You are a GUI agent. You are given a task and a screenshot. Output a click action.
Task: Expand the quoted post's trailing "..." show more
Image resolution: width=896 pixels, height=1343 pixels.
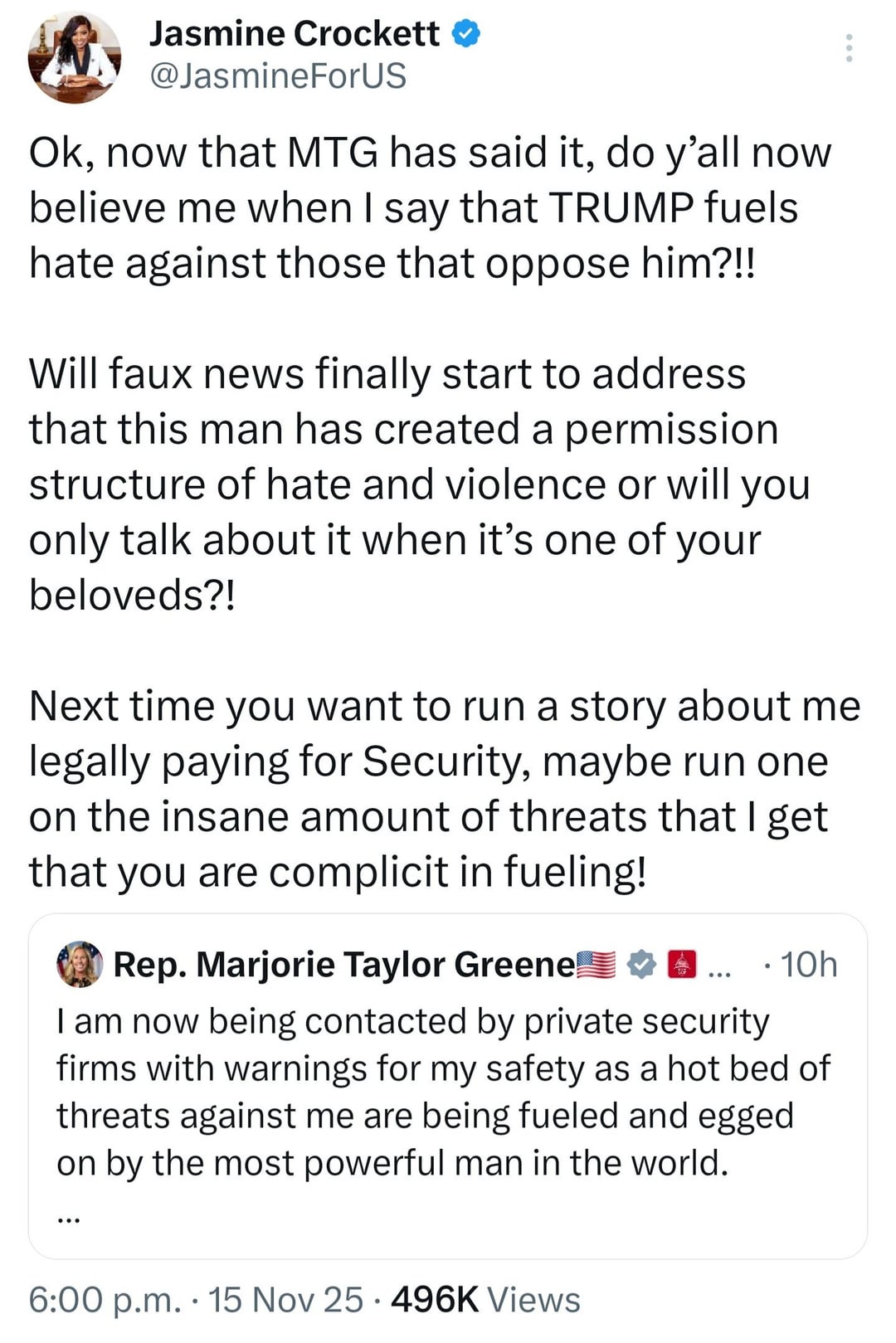68,1218
